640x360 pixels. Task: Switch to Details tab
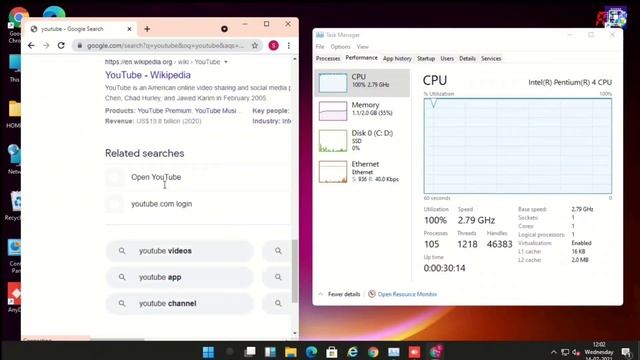[x=467, y=59]
